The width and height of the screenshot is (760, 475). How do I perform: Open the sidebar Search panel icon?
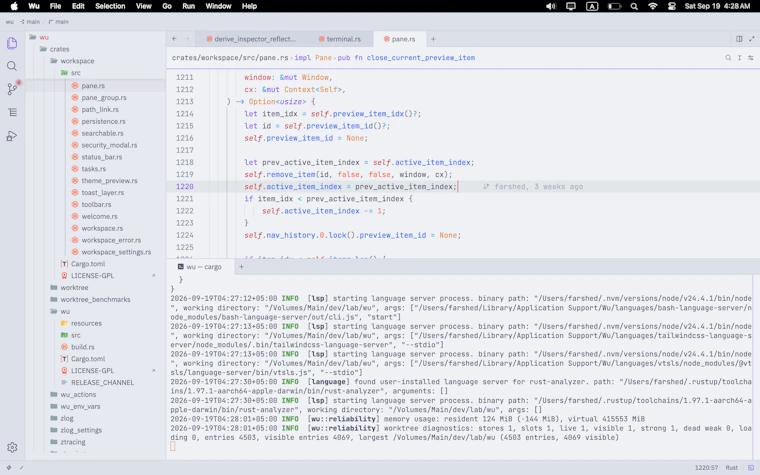(x=12, y=66)
